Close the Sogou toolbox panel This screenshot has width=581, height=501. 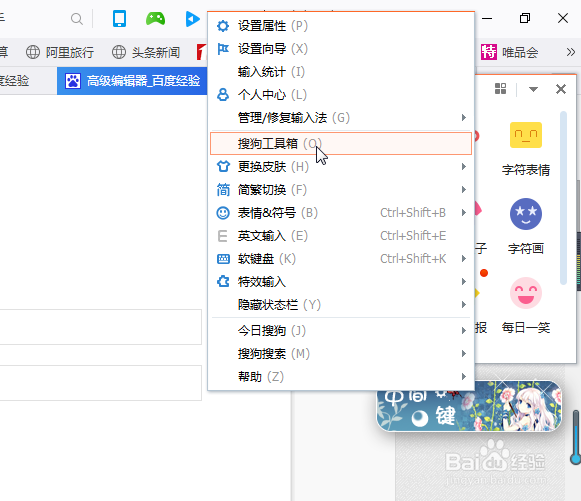pyautogui.click(x=561, y=89)
